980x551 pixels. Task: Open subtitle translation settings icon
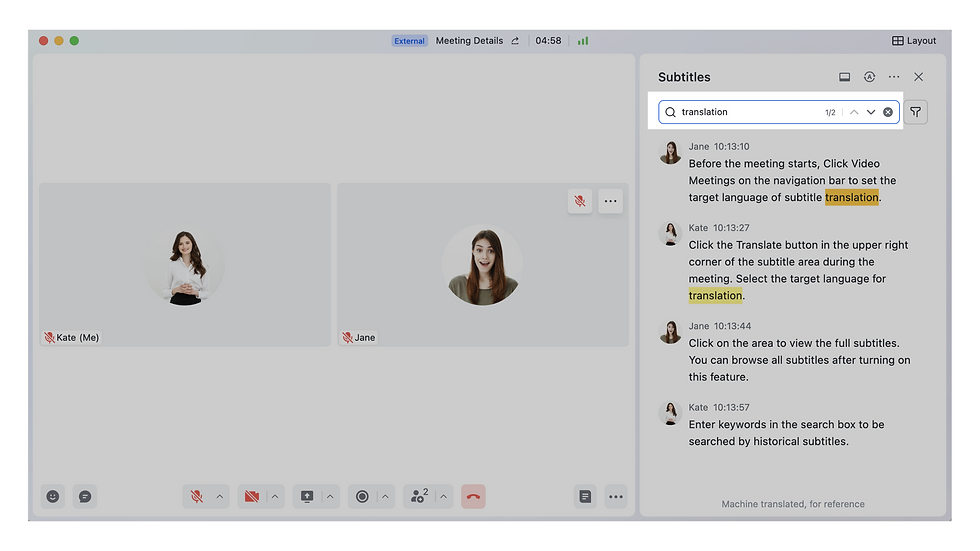coord(869,77)
